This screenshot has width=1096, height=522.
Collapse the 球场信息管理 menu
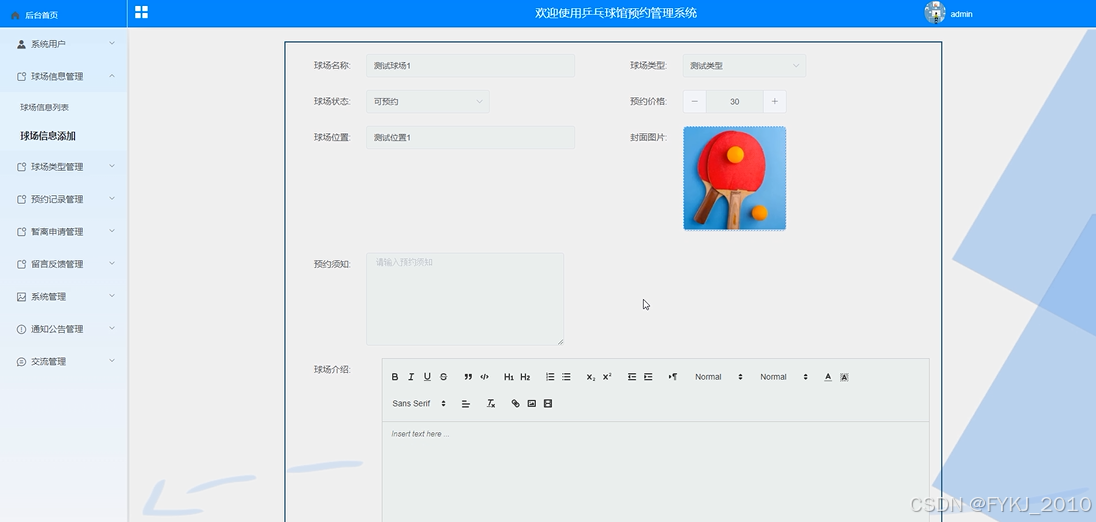coord(64,76)
